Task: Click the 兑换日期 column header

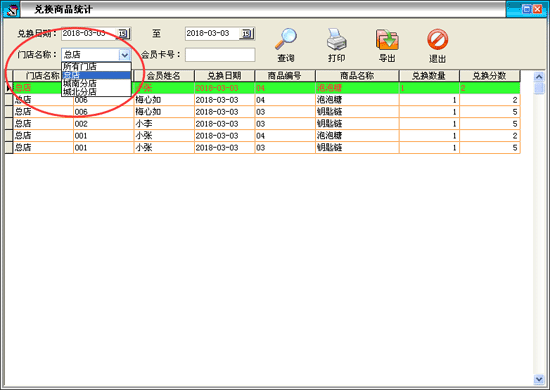Action: click(224, 76)
